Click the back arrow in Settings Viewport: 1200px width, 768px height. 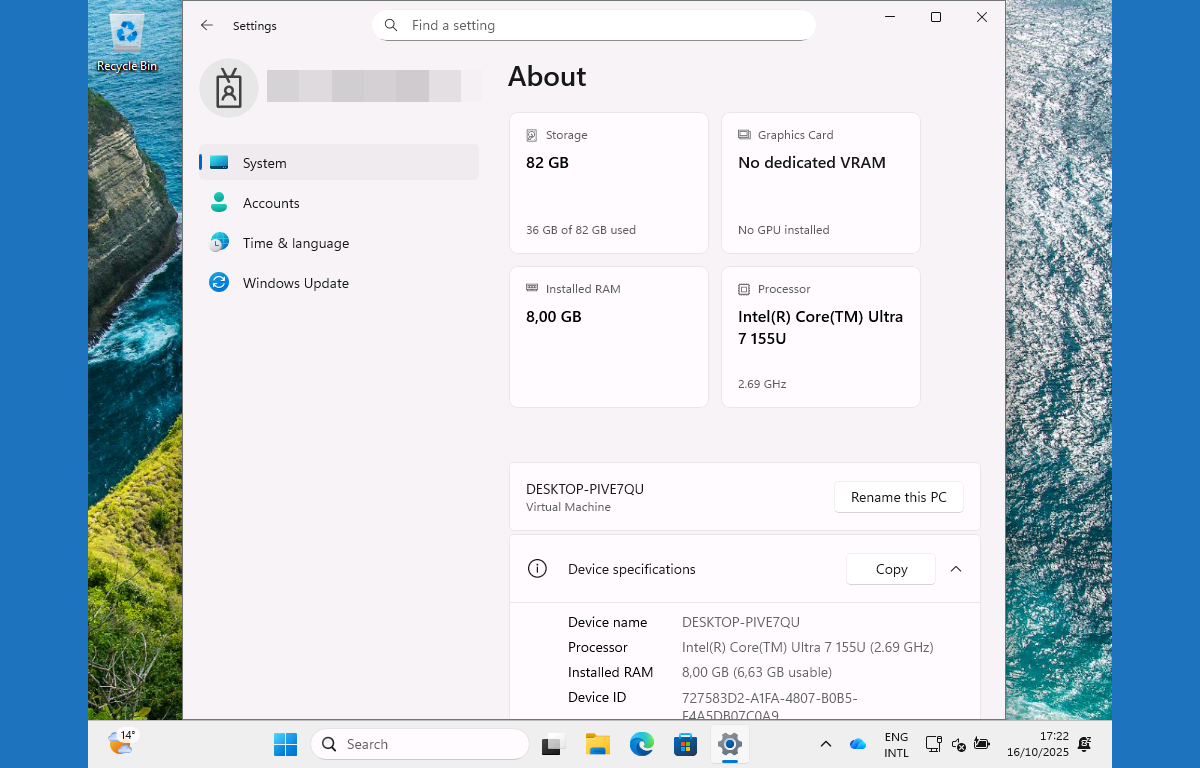[x=207, y=26]
